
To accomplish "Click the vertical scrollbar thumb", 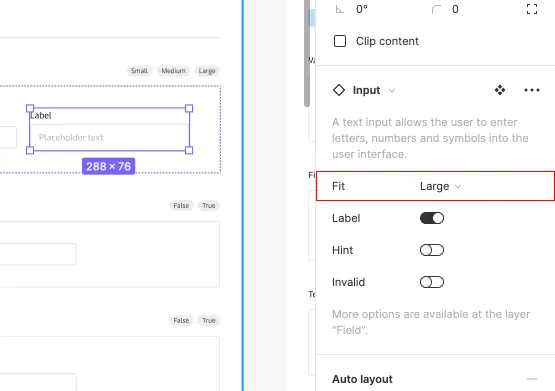I will tap(307, 53).
